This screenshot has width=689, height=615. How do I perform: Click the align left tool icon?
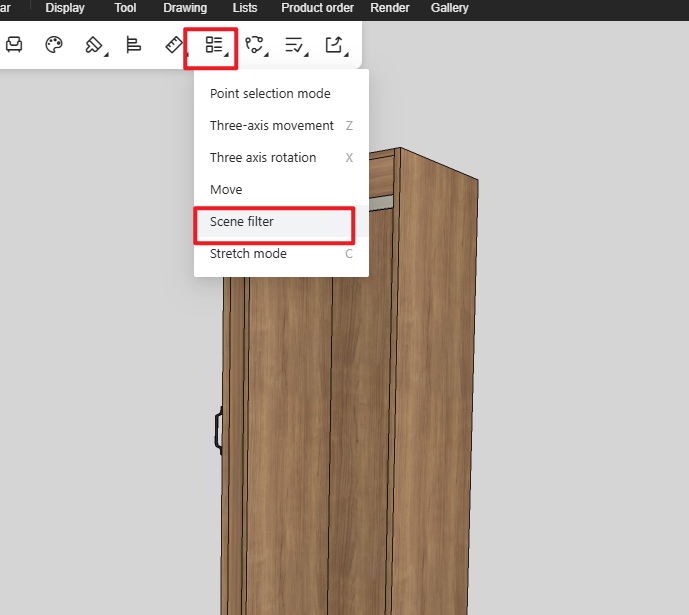133,45
